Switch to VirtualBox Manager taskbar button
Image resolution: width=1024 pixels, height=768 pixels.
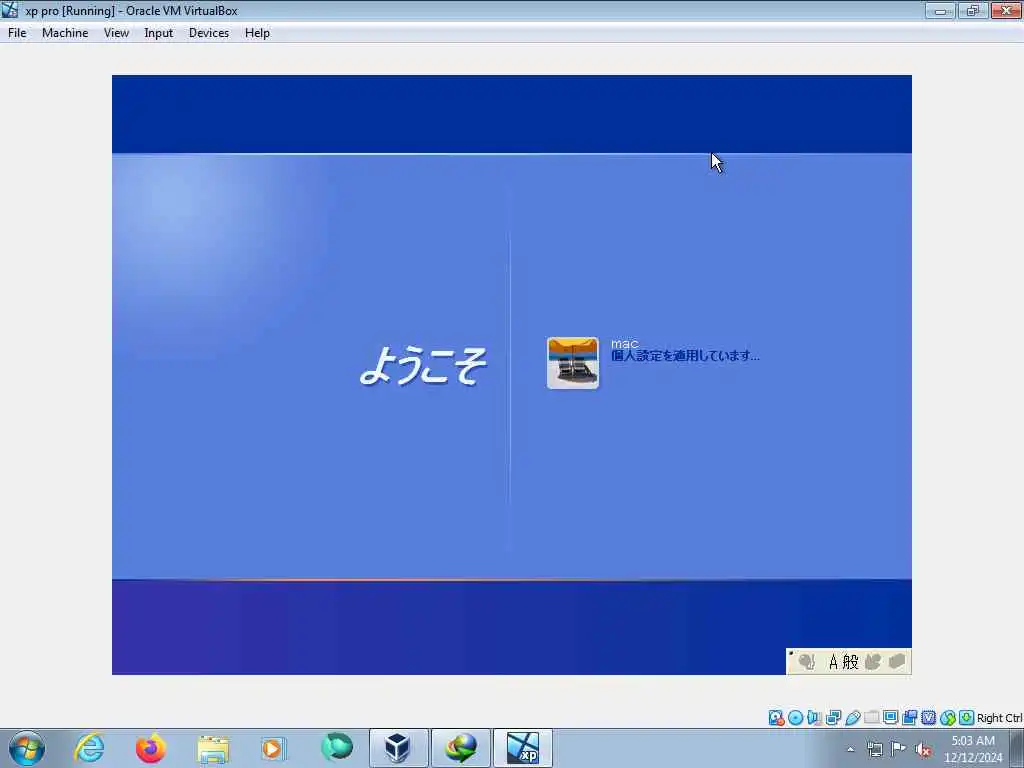tap(398, 748)
